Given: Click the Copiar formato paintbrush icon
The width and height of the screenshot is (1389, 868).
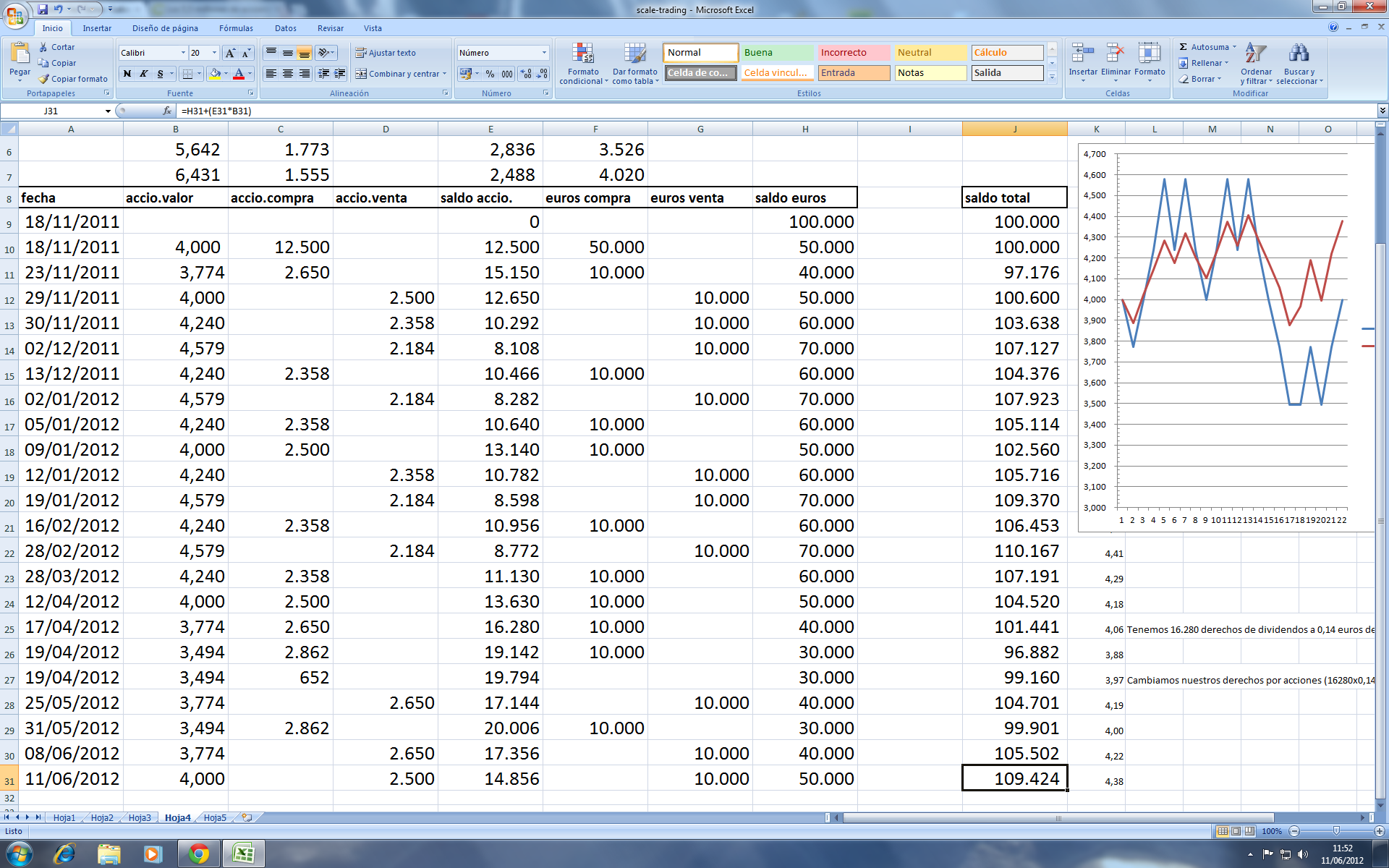Looking at the screenshot, I should pyautogui.click(x=44, y=79).
